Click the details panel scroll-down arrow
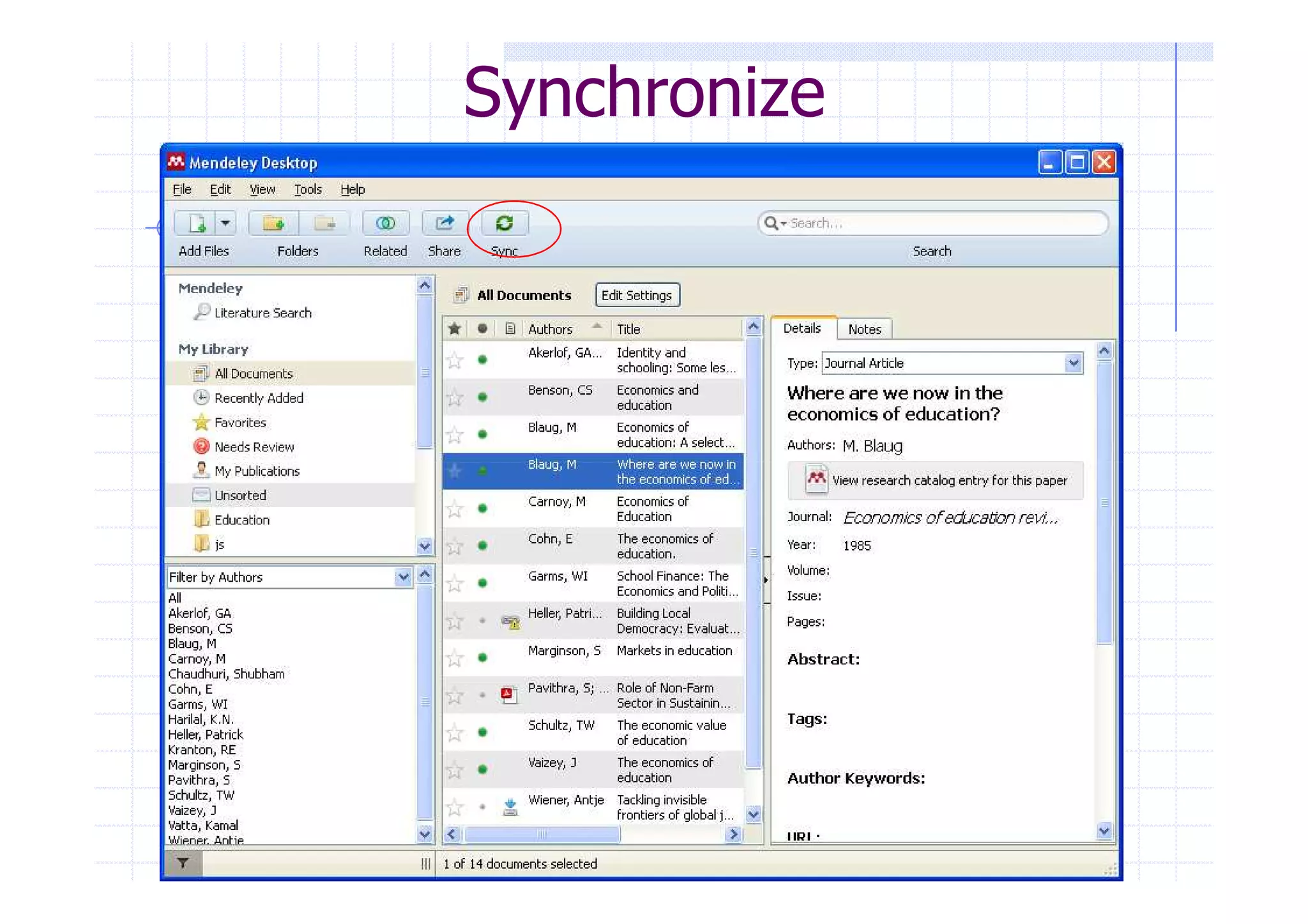This screenshot has height=924, width=1308. [1104, 831]
